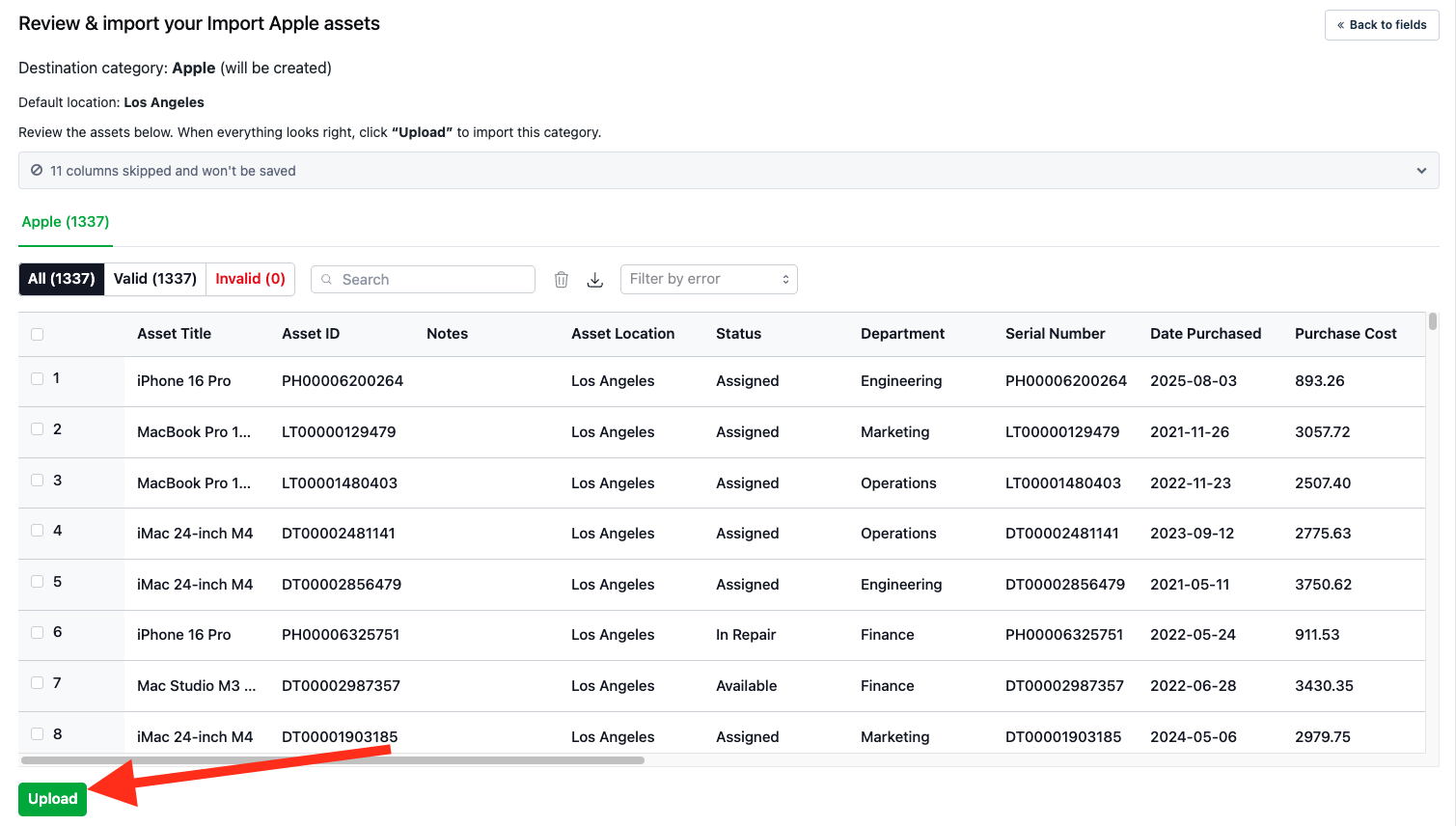The image size is (1456, 826).
Task: Show All (1337) records
Action: coord(62,279)
